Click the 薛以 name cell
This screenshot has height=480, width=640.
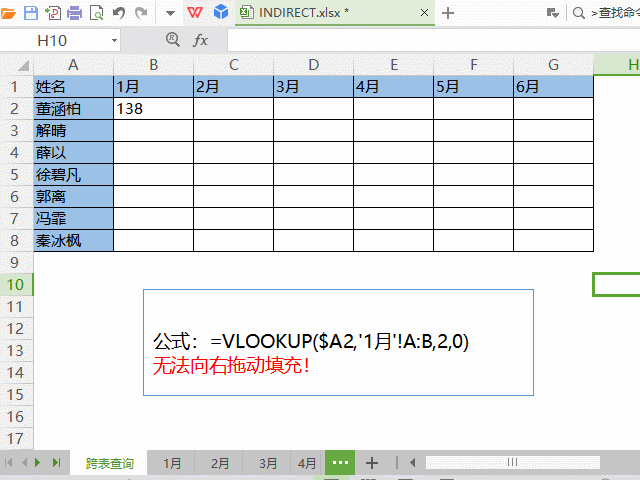(x=73, y=153)
